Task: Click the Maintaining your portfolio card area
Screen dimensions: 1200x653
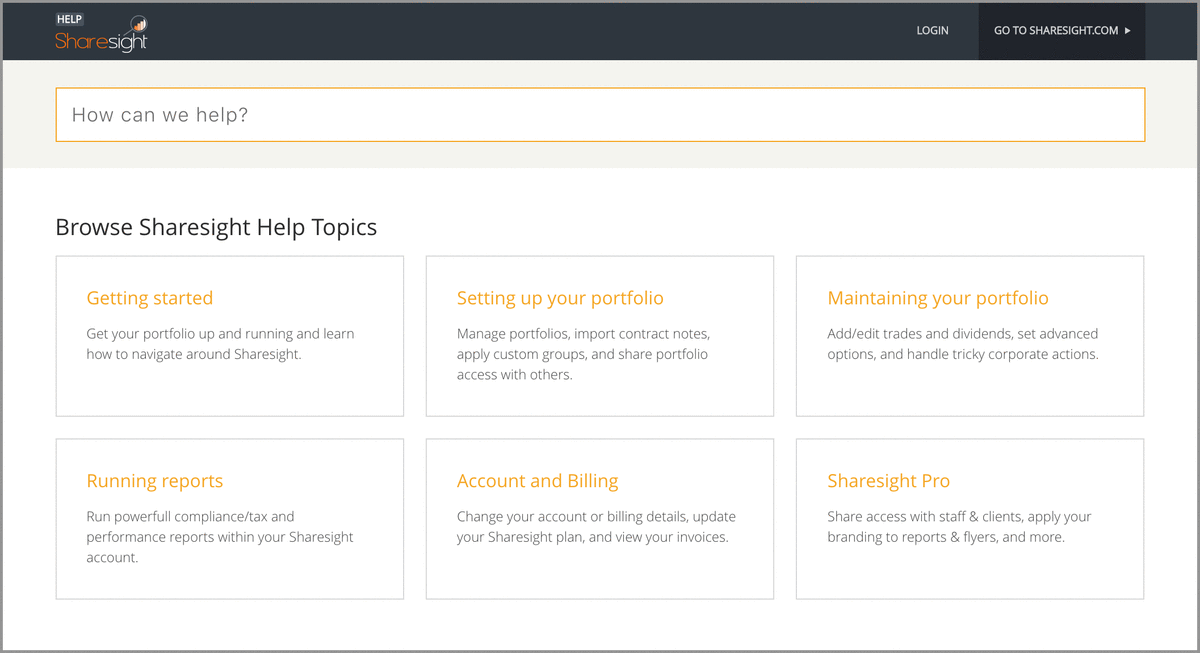Action: (x=969, y=336)
